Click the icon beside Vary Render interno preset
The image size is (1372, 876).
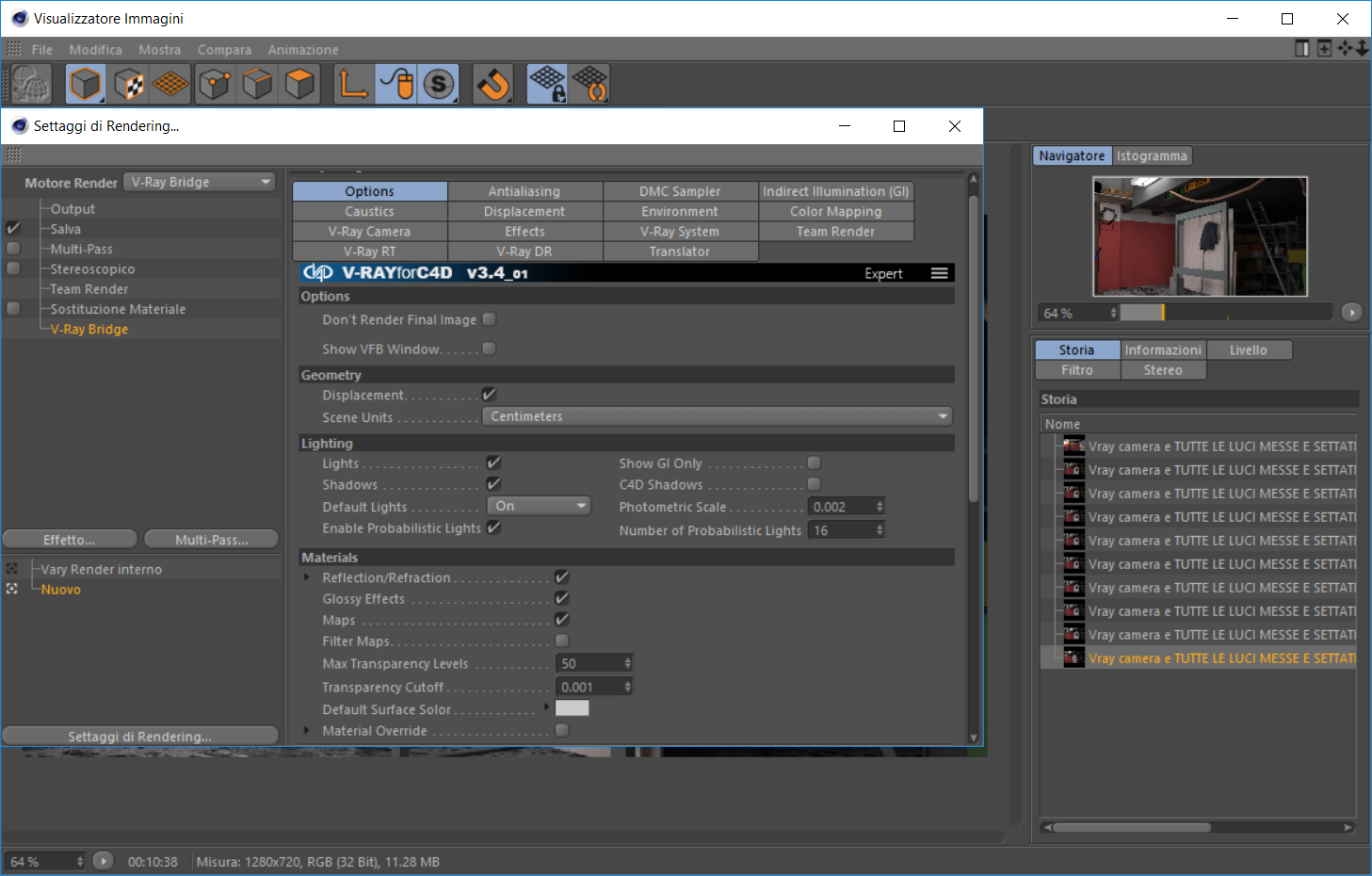point(12,569)
